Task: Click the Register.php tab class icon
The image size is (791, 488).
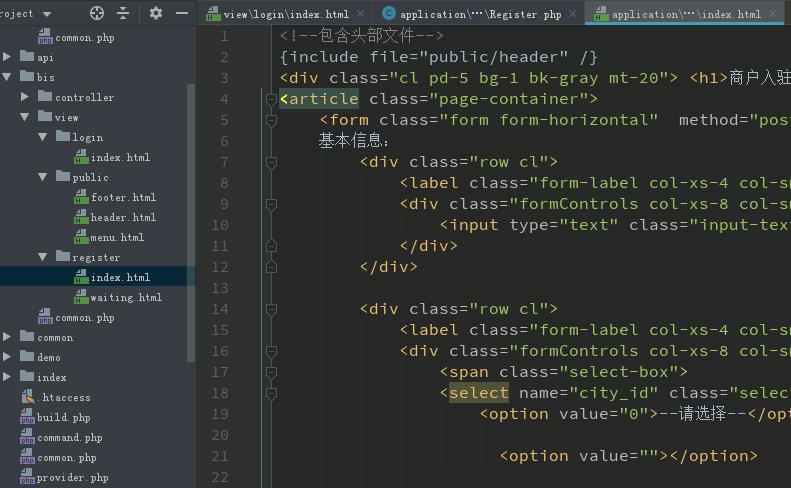Action: (388, 14)
